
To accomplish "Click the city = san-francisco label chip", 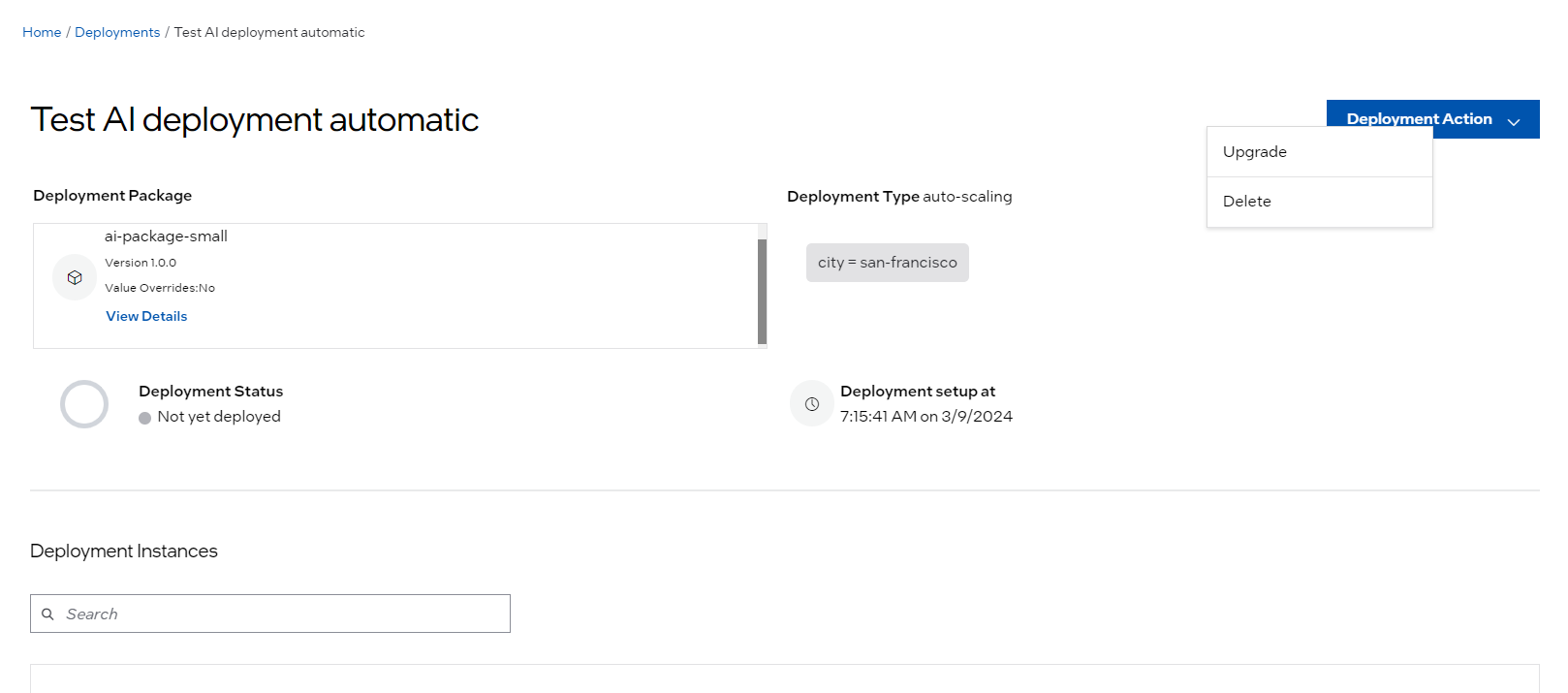I will 887,263.
